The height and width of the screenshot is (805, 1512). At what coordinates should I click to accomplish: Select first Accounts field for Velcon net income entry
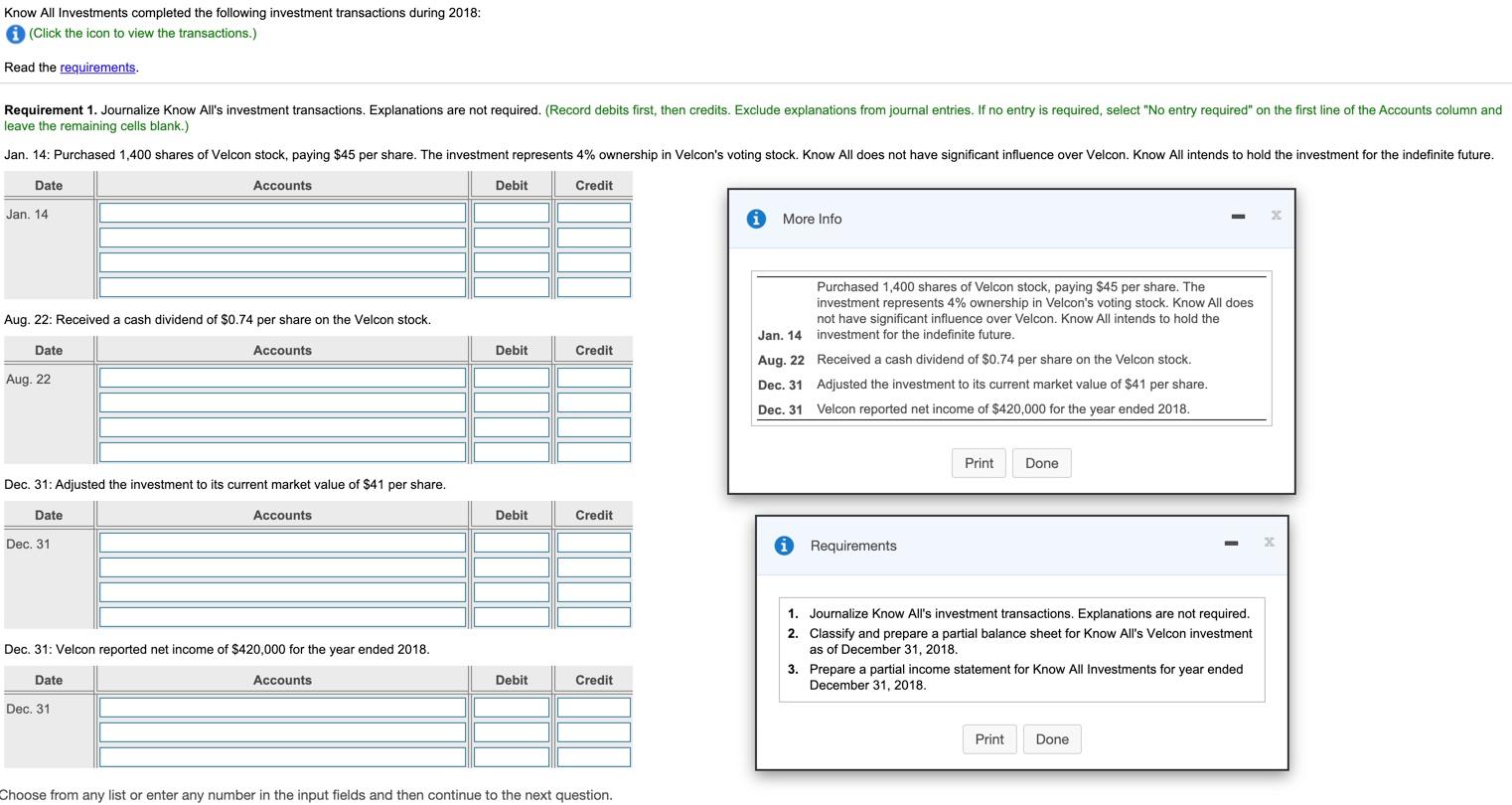coord(282,708)
